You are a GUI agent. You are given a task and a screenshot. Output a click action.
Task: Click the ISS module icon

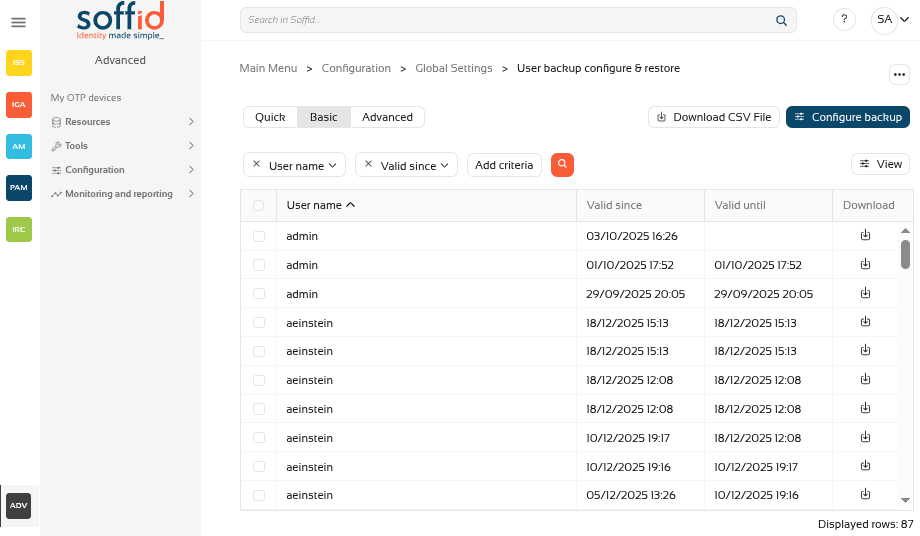tap(19, 63)
